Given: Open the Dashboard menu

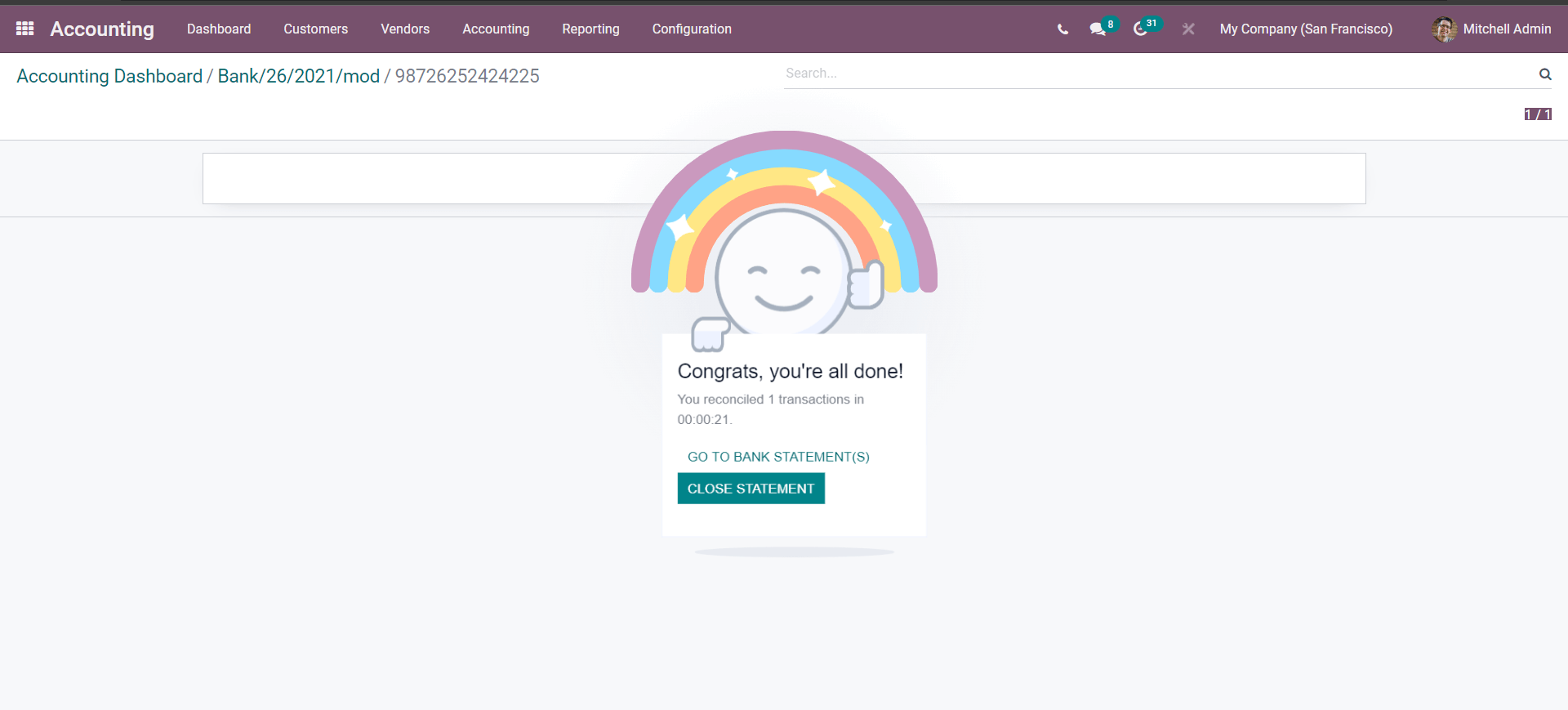Looking at the screenshot, I should [219, 29].
